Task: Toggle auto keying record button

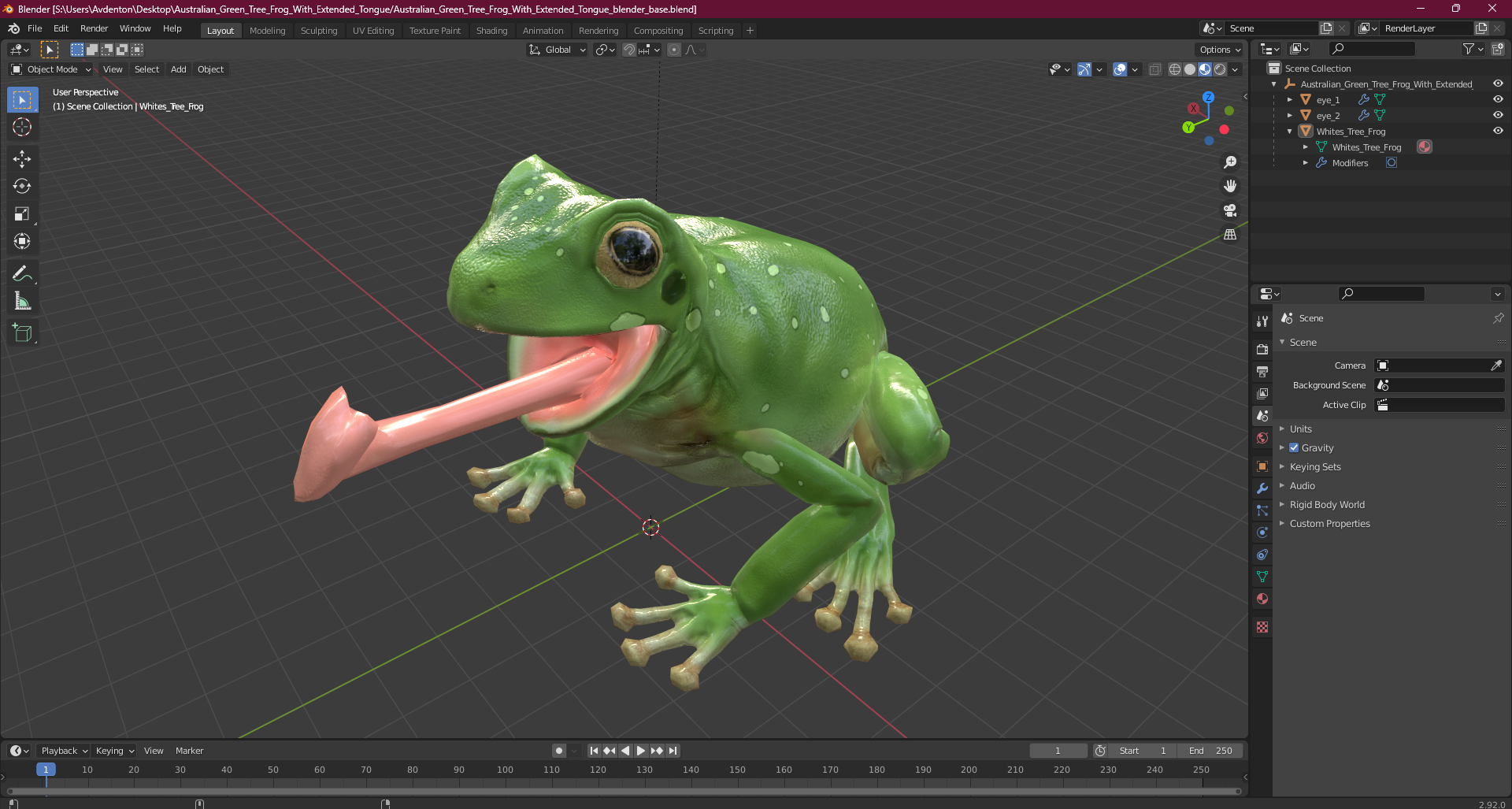Action: [558, 751]
